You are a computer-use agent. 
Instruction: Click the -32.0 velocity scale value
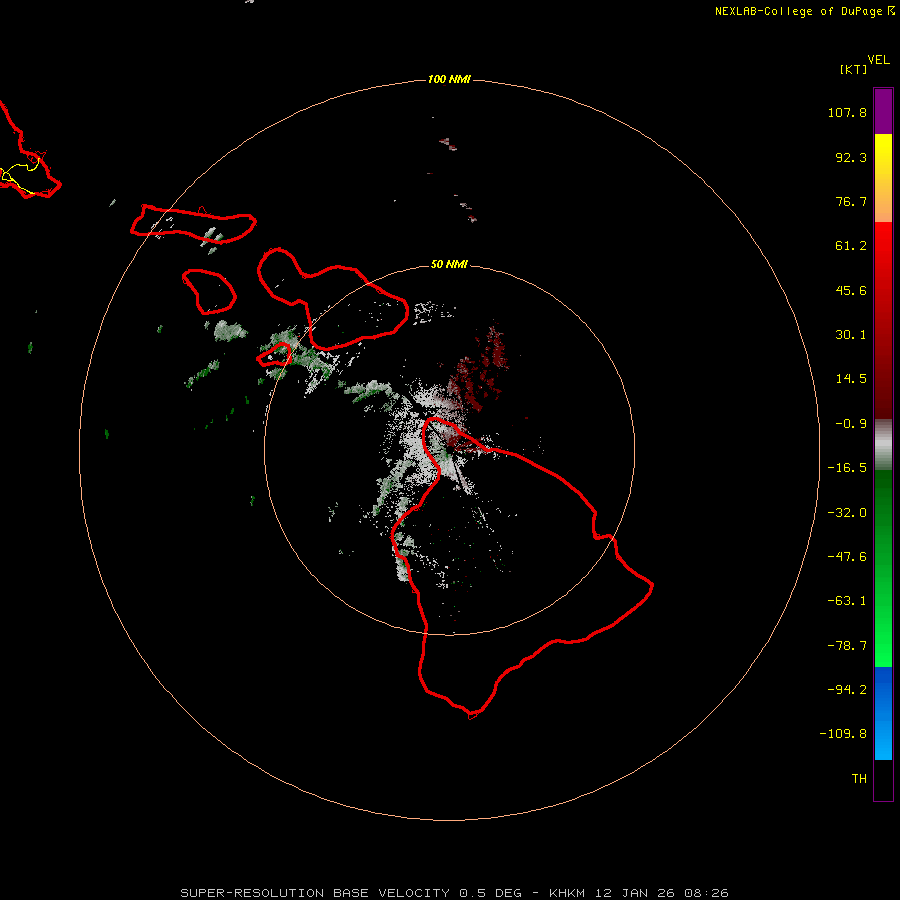pos(847,513)
